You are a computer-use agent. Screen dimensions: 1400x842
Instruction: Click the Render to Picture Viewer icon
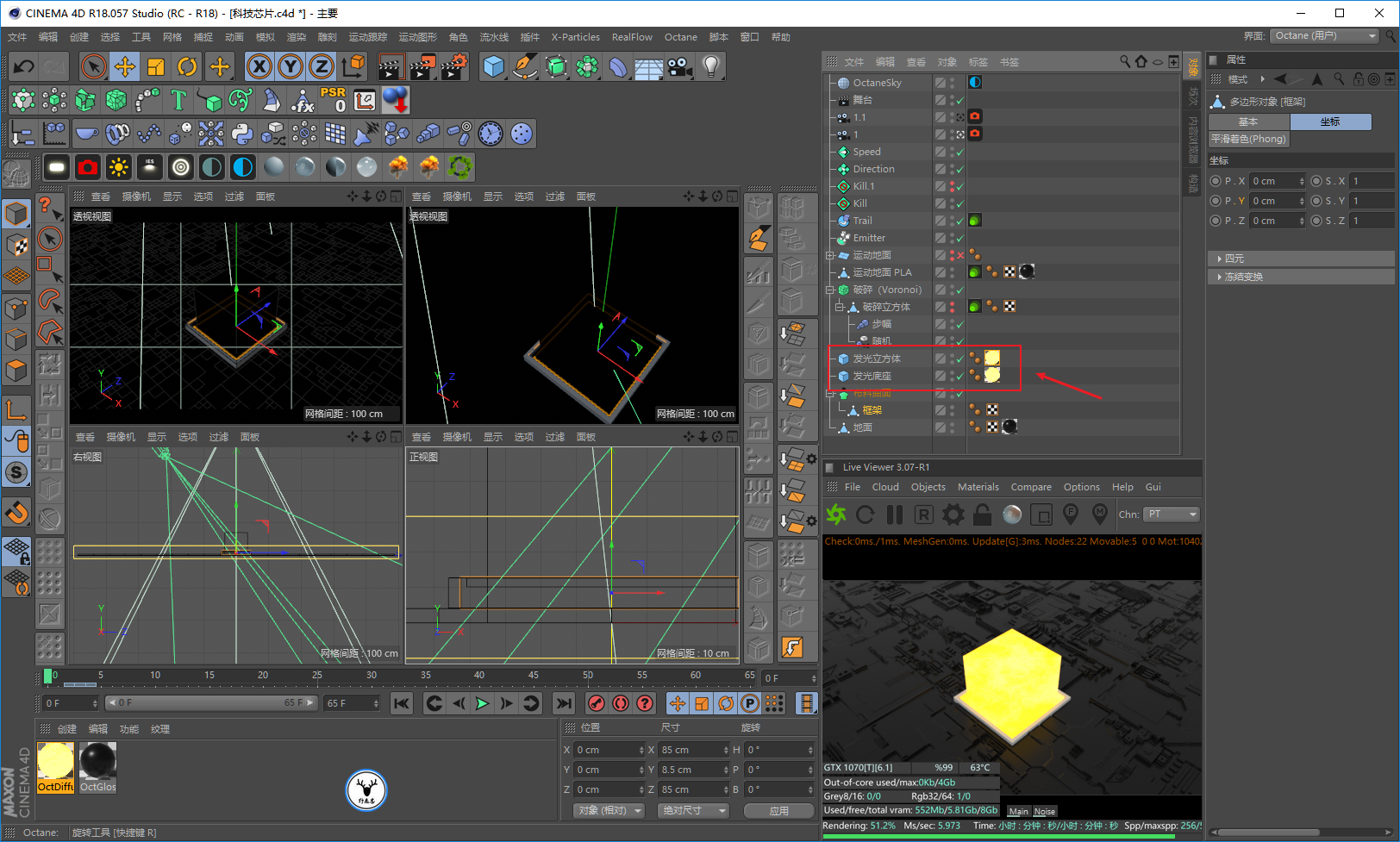pyautogui.click(x=422, y=66)
